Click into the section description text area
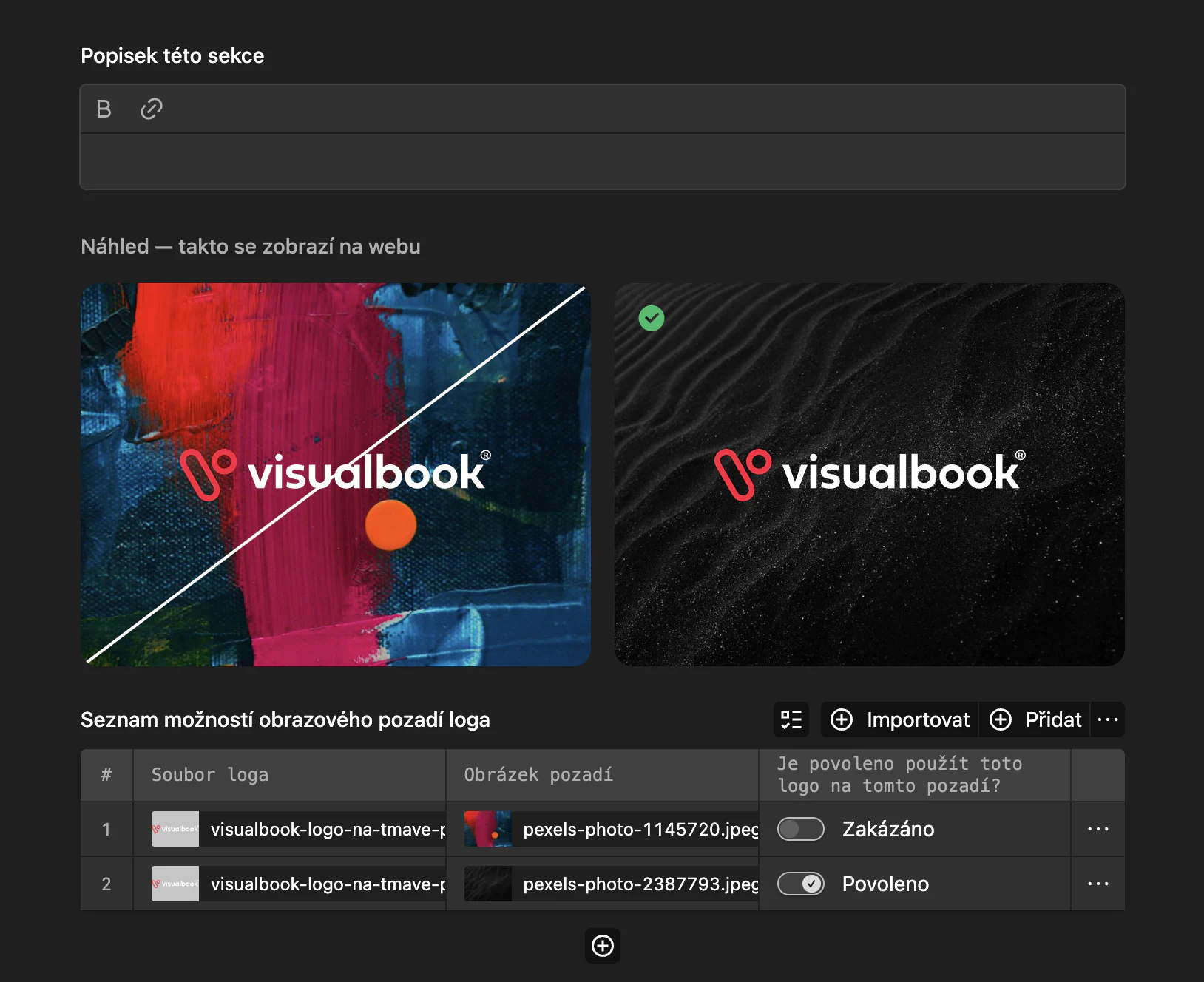 (603, 161)
